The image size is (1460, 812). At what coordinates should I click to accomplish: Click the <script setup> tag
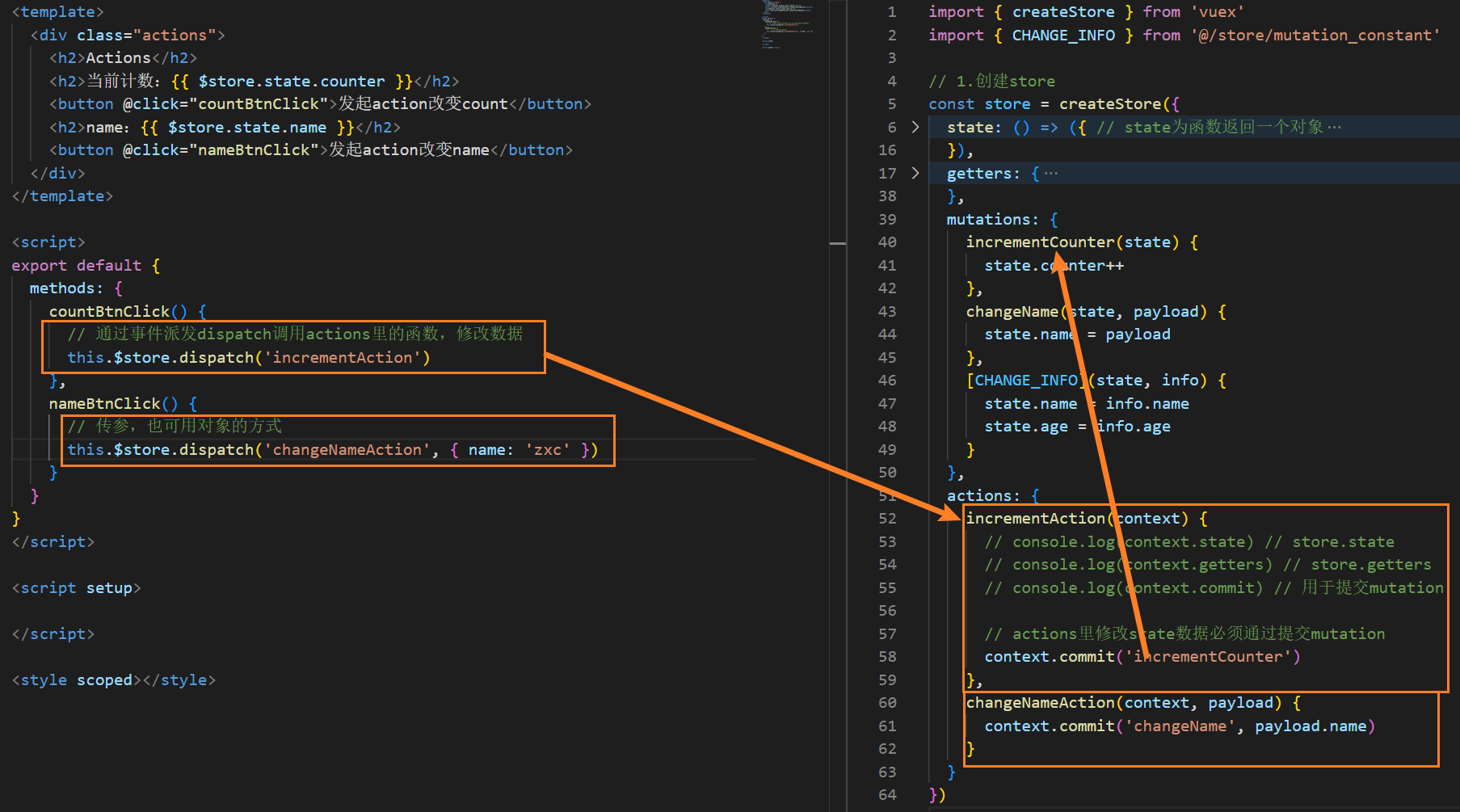[76, 588]
